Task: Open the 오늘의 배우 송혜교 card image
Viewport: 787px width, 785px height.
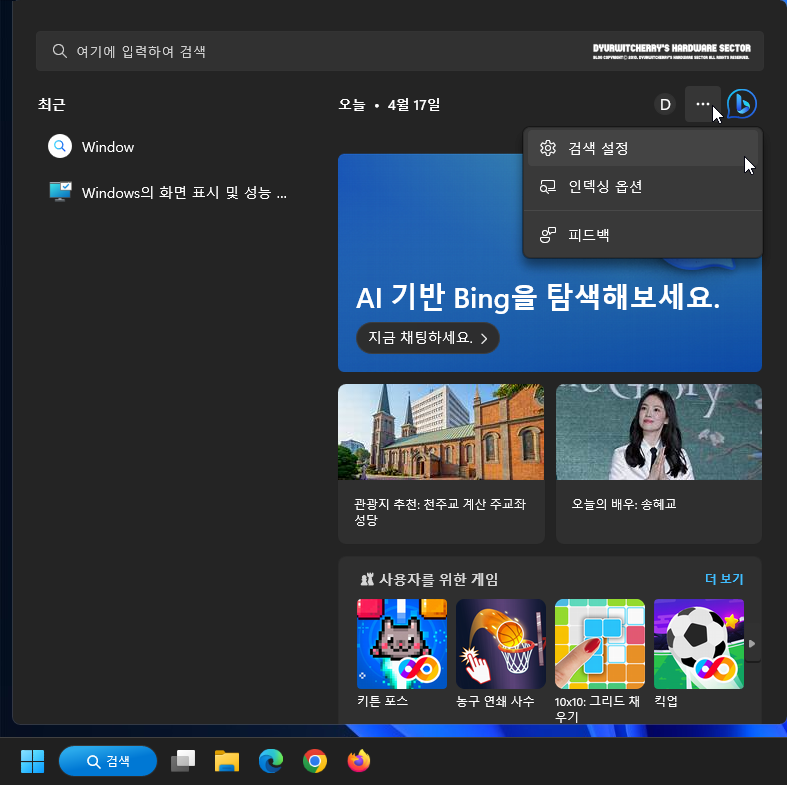Action: [x=659, y=432]
